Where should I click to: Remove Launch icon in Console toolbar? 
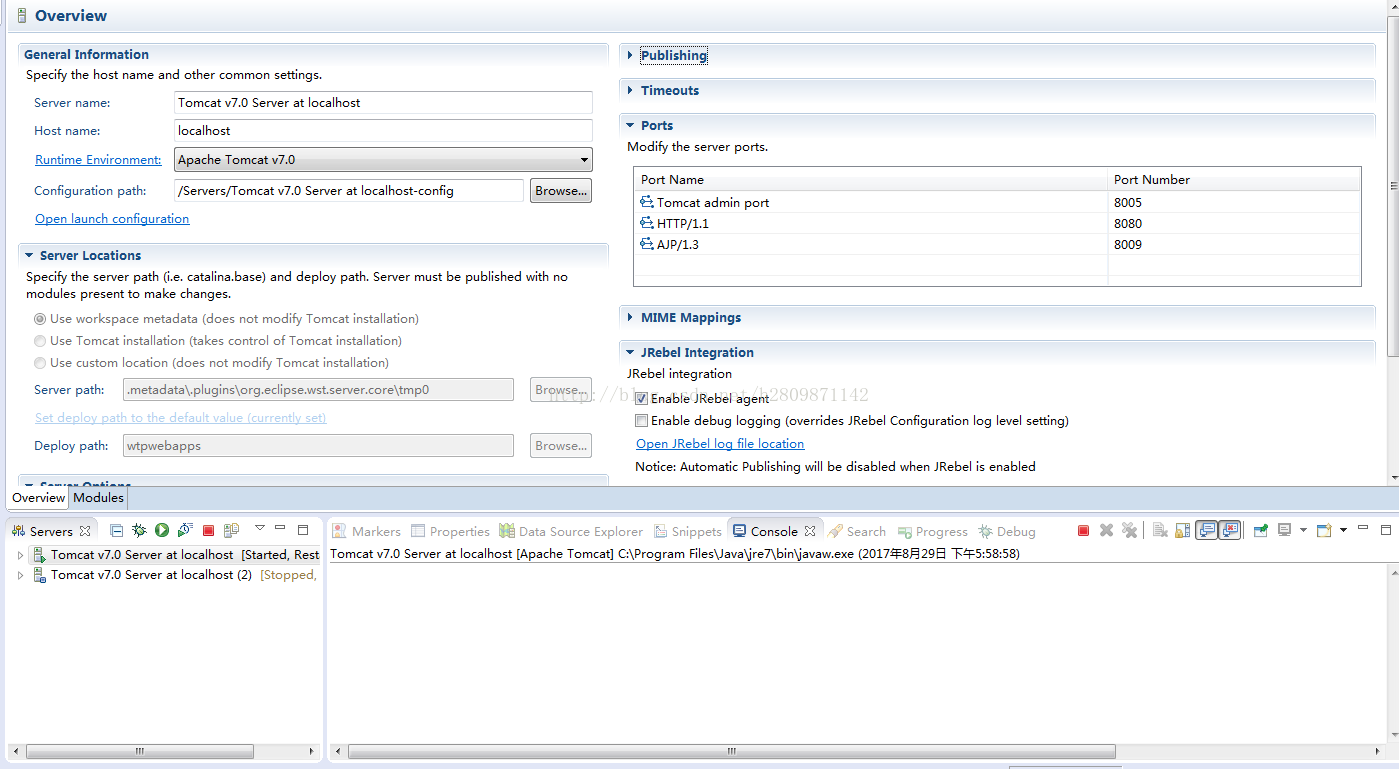[1106, 530]
